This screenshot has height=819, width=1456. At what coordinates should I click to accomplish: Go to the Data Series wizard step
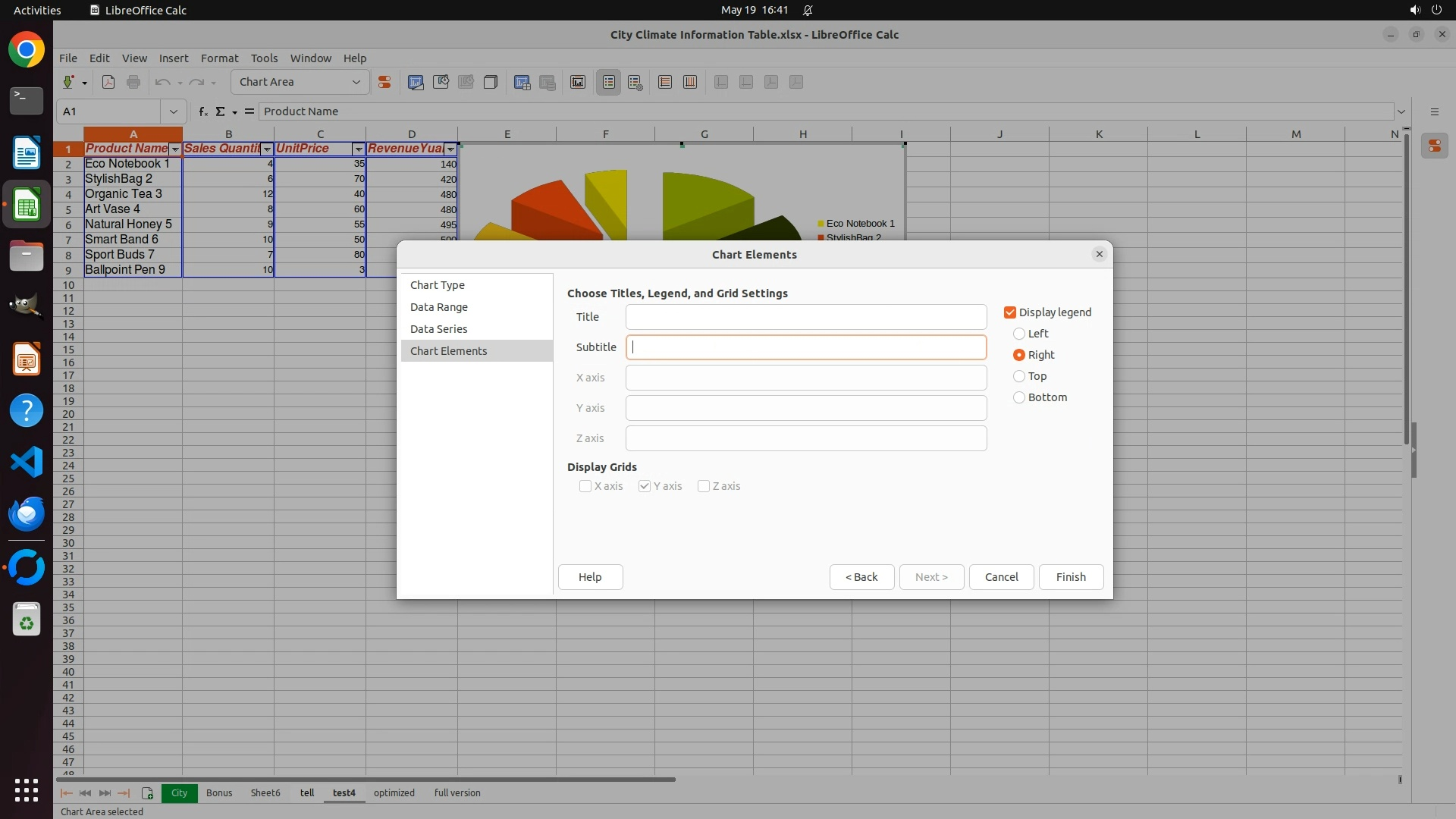point(438,329)
